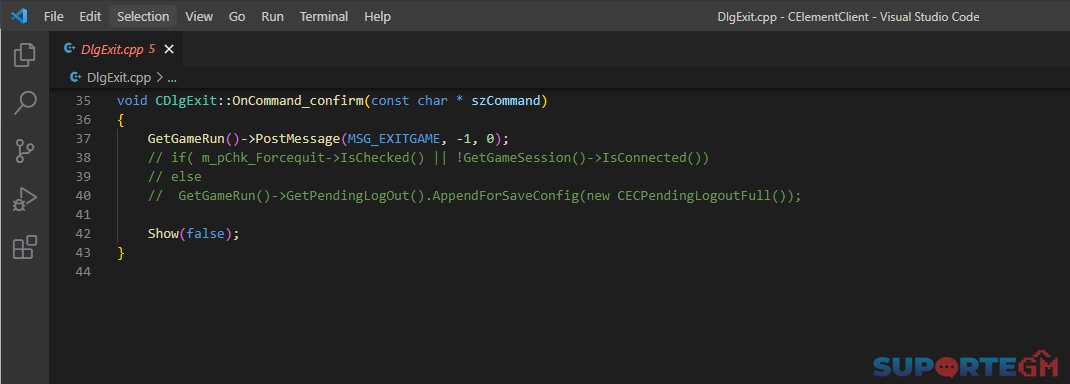This screenshot has width=1070, height=384.
Task: Click the C++ file icon in breadcrumb
Action: pyautogui.click(x=76, y=77)
